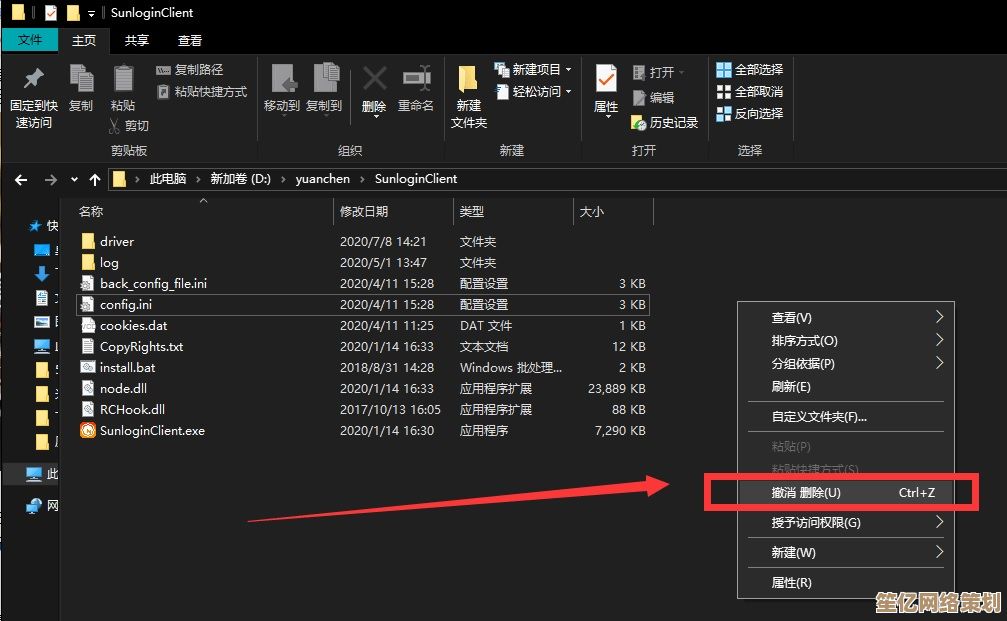The width and height of the screenshot is (1007, 621).
Task: Click the yuanchen breadcrumb
Action: (322, 179)
